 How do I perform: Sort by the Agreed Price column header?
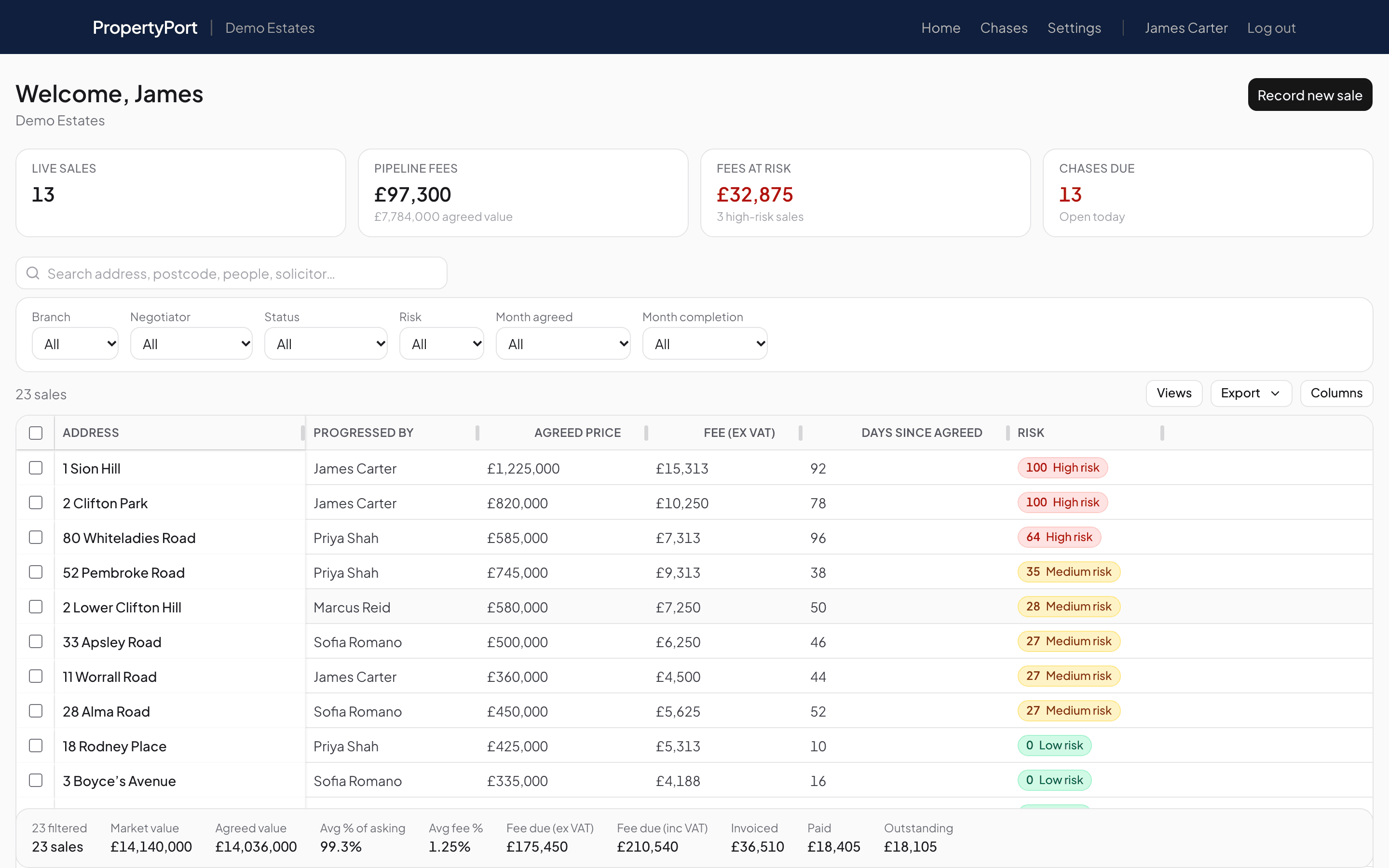[577, 433]
